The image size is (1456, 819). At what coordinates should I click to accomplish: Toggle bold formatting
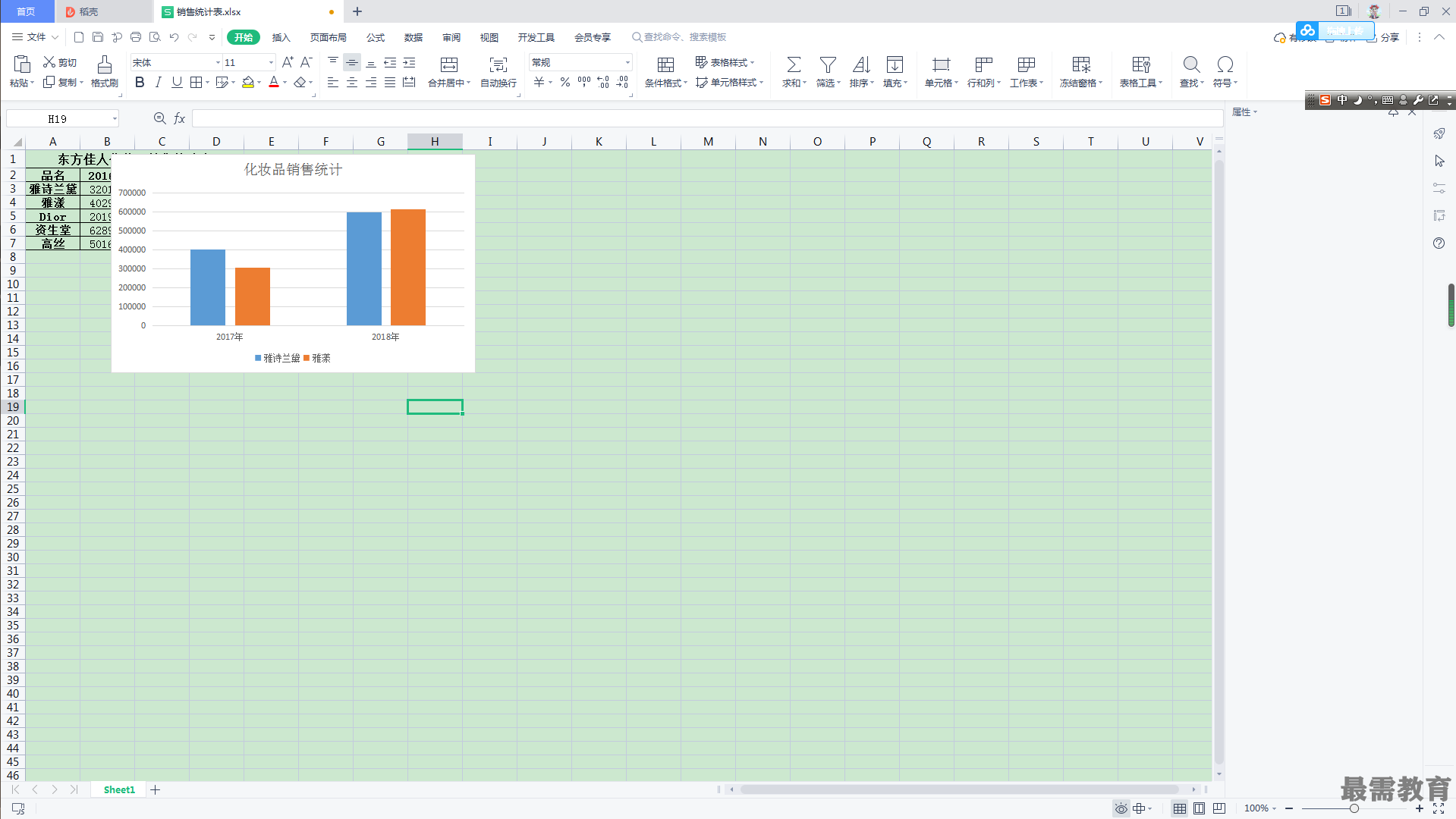pyautogui.click(x=140, y=83)
